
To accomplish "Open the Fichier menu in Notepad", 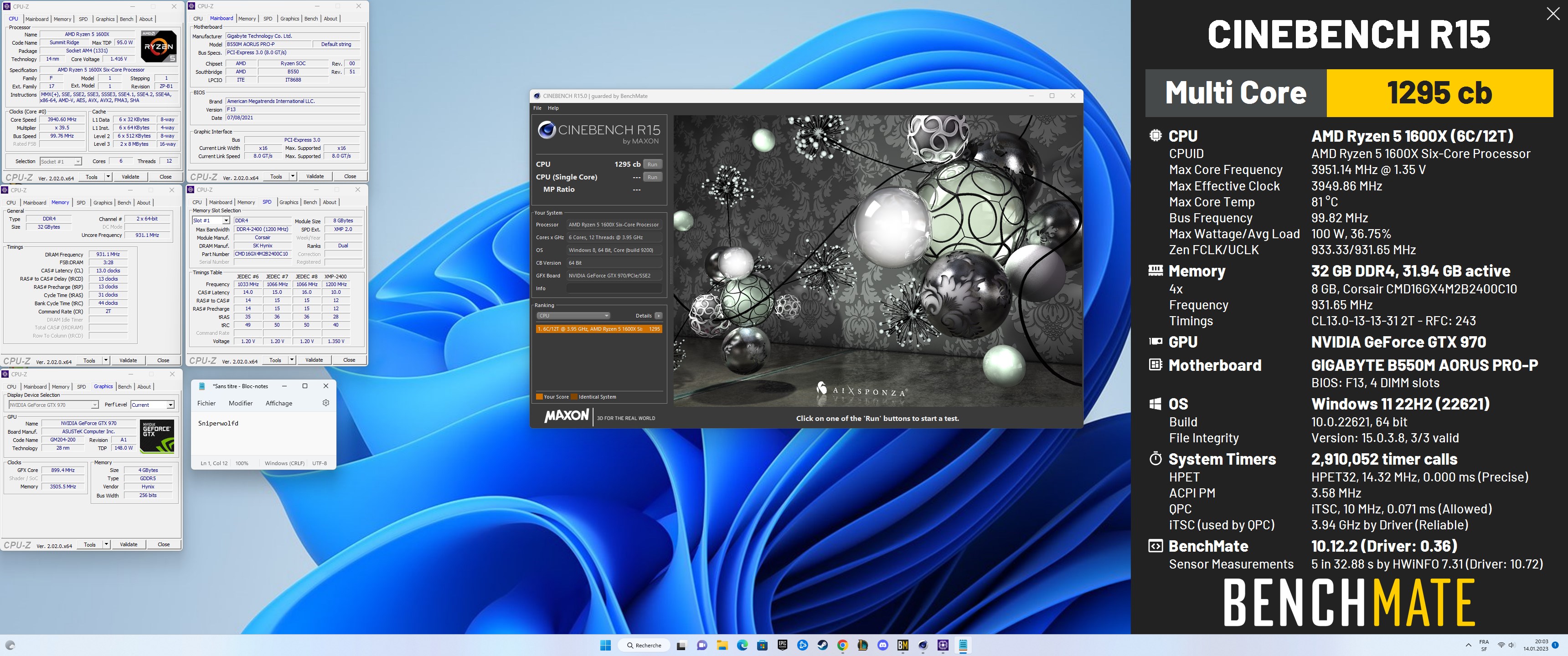I will 206,403.
